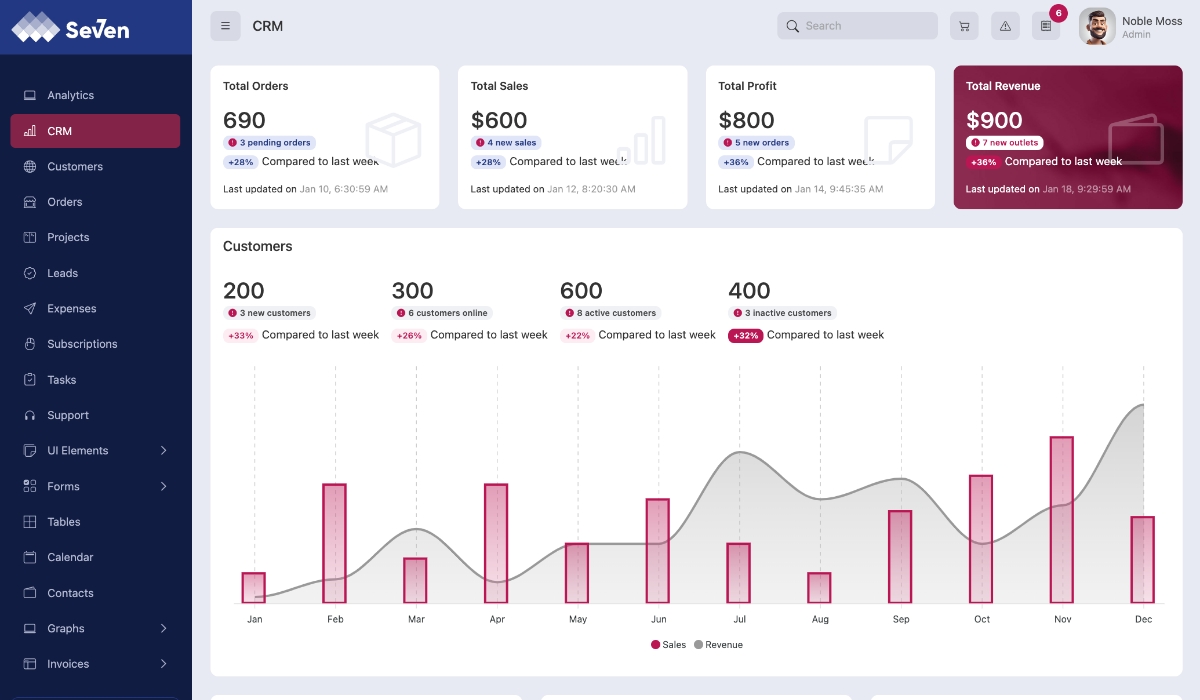
Task: Open the Contacts menu item
Action: click(95, 593)
